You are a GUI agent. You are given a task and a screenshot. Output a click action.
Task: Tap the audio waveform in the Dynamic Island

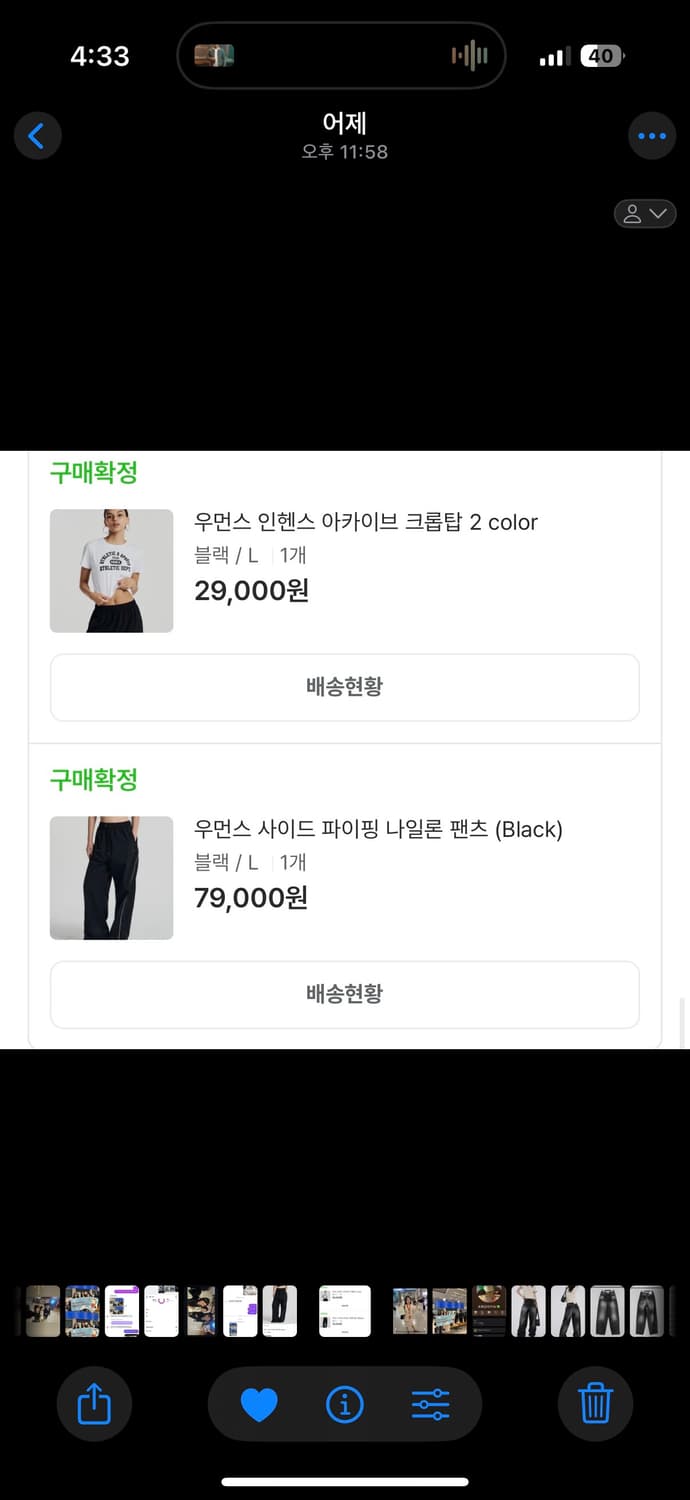click(x=469, y=56)
